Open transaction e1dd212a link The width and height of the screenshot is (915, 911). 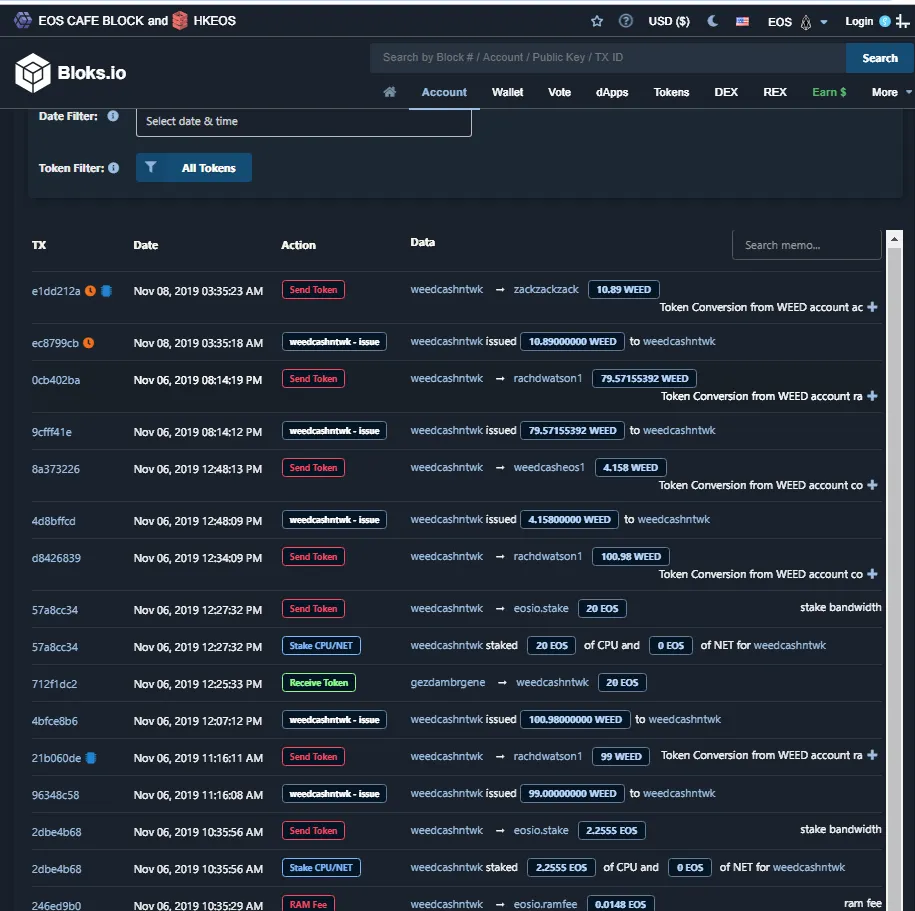[x=56, y=291]
